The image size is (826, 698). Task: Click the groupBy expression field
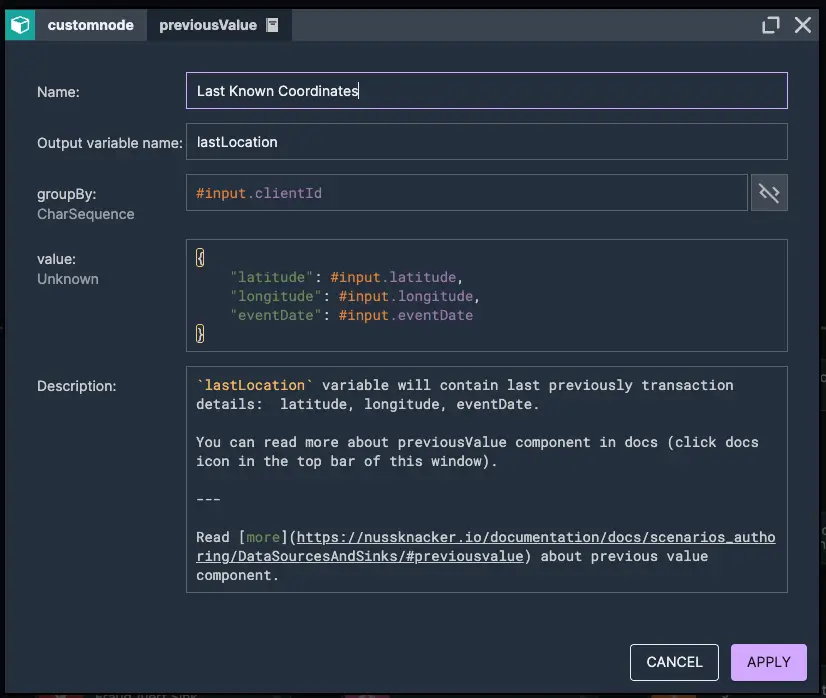click(x=467, y=193)
